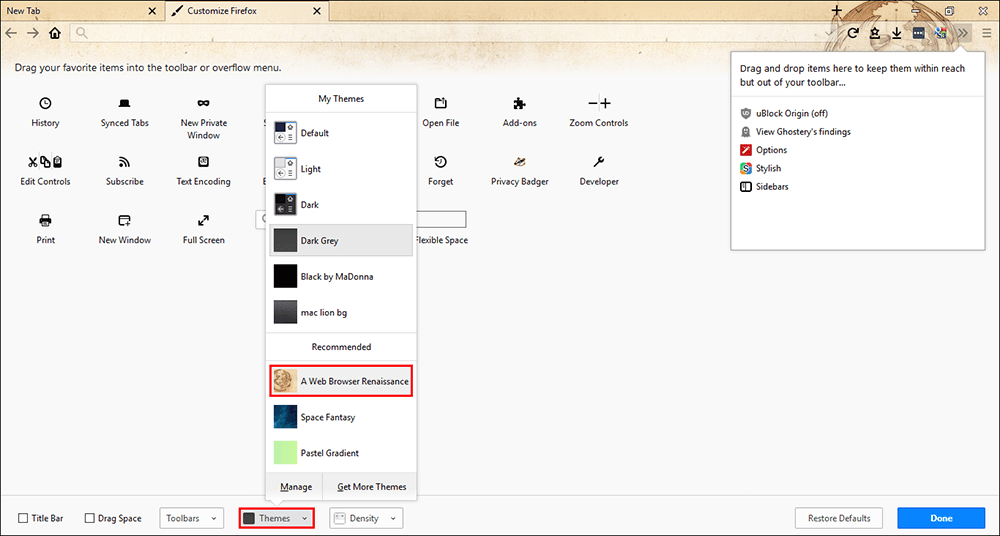The image size is (1000, 536).
Task: Choose the Dark theme
Action: click(341, 205)
